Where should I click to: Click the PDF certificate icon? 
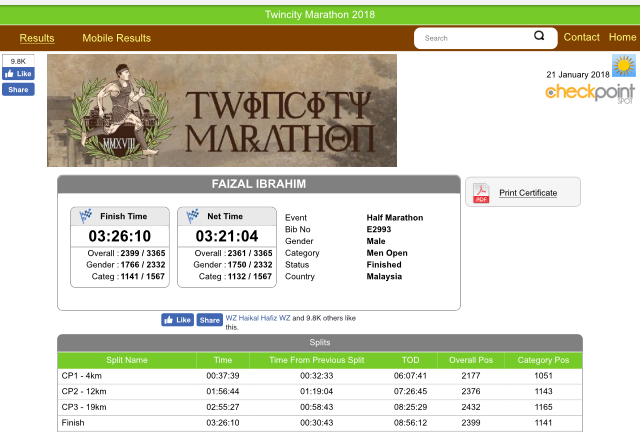(481, 193)
